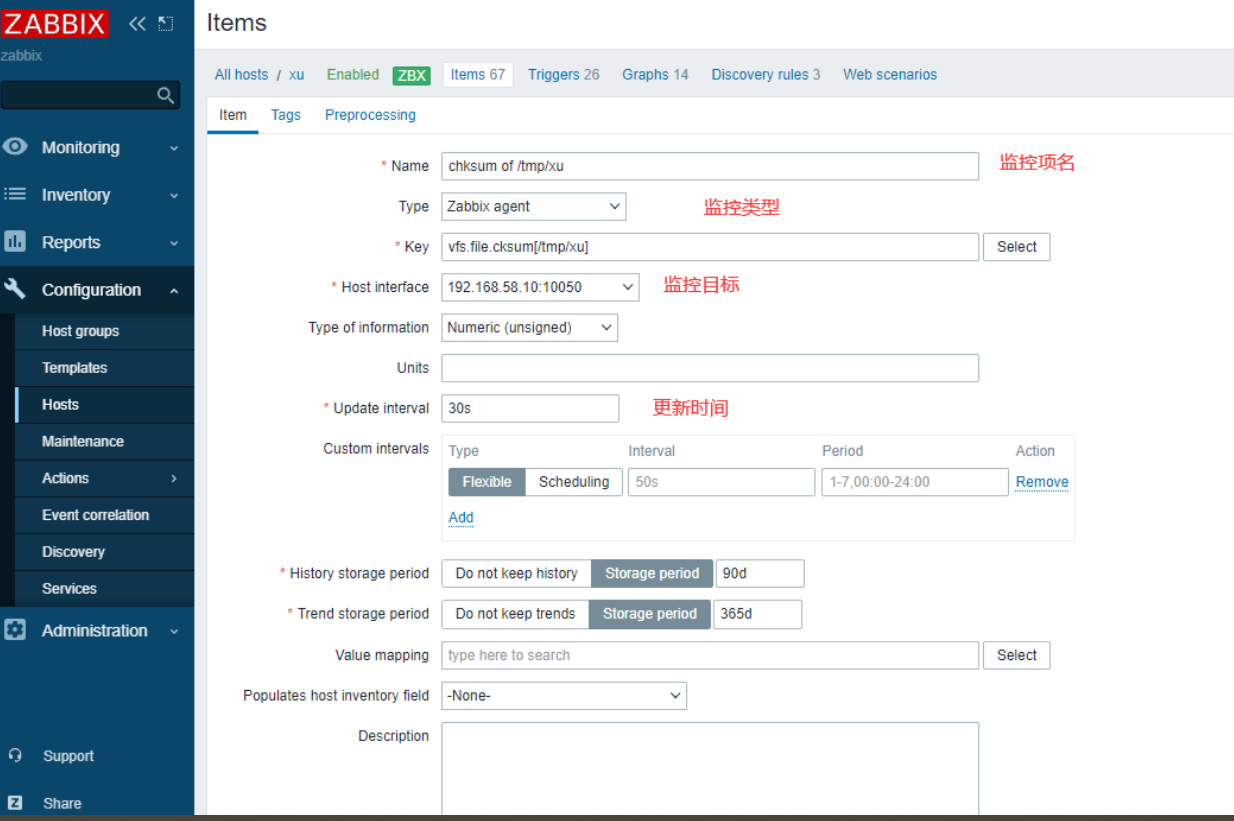Screen dimensions: 1234x821
Task: Open the Type of information dropdown
Action: [x=529, y=327]
